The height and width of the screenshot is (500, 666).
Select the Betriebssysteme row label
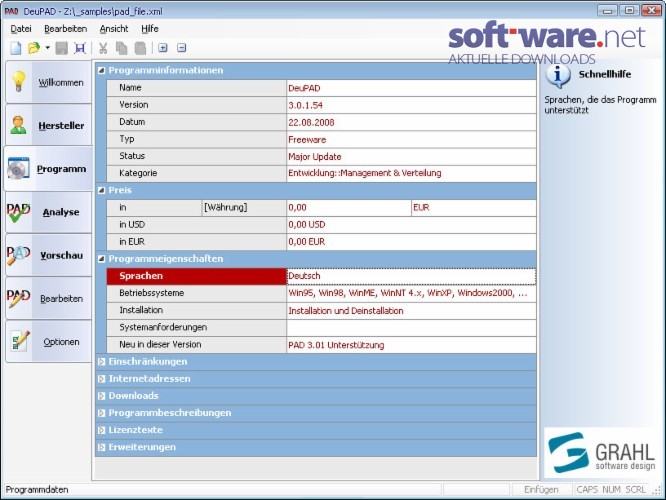click(196, 293)
